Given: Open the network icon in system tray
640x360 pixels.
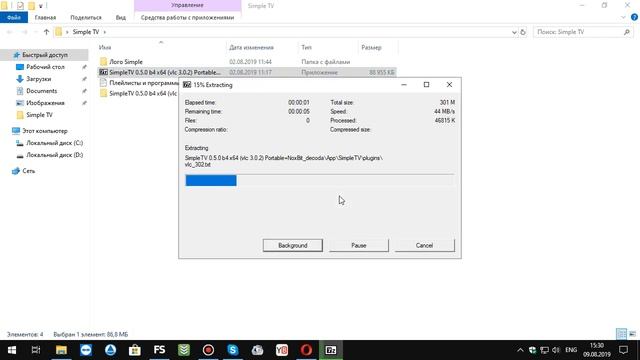Looking at the screenshot, I should coord(544,350).
